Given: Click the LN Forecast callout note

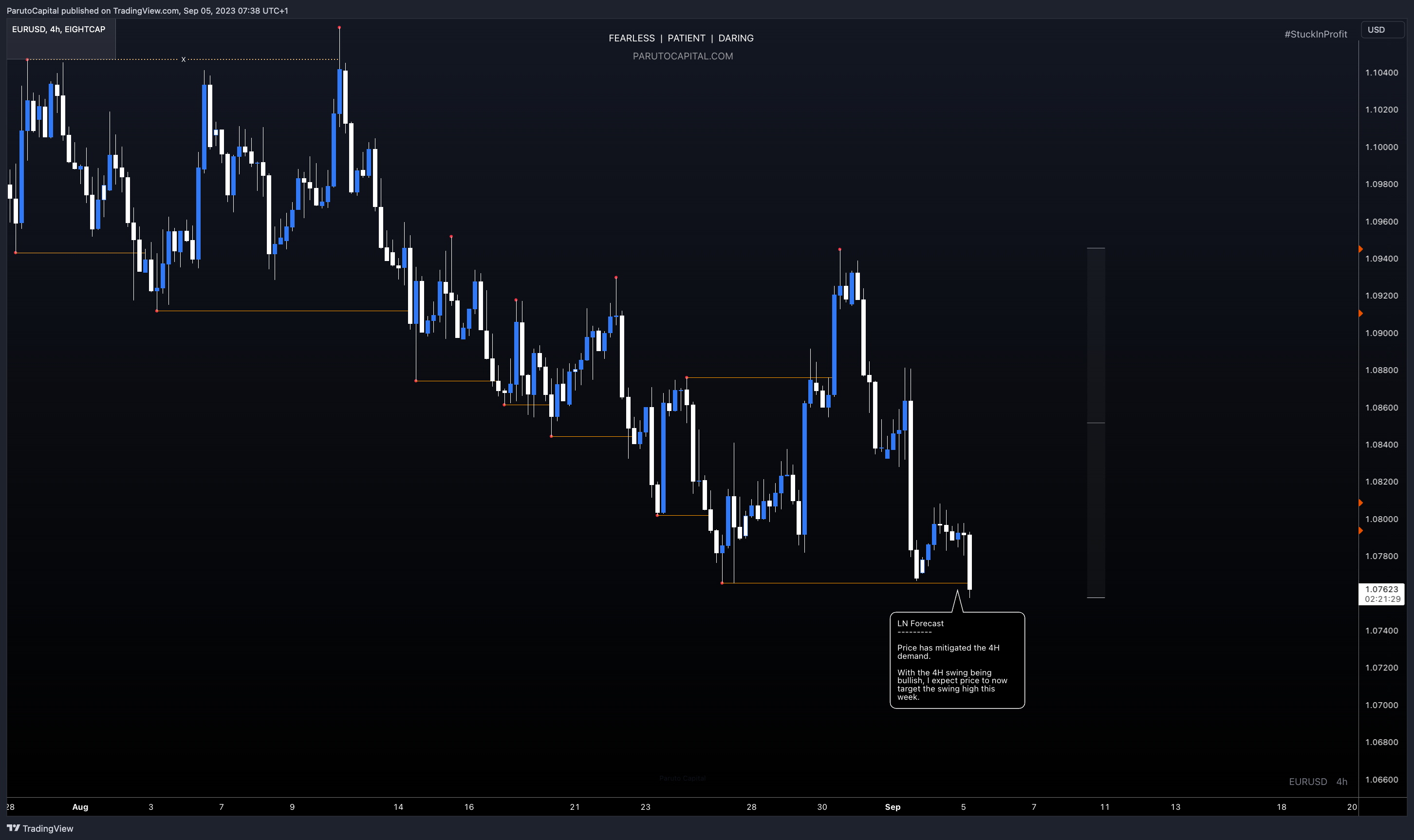Looking at the screenshot, I should pos(957,659).
